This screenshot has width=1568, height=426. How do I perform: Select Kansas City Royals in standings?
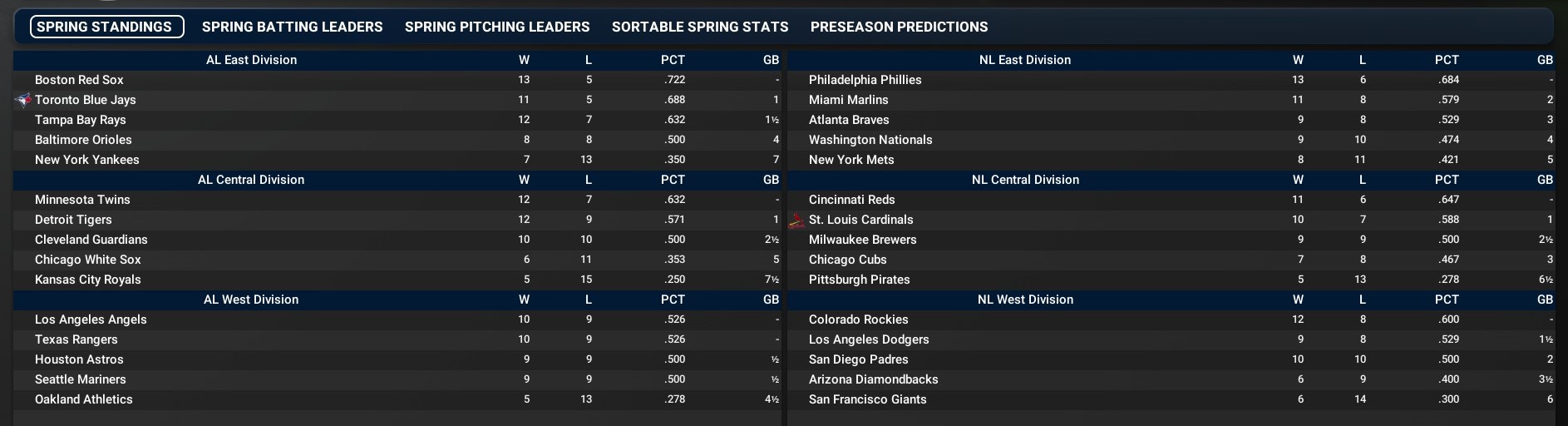88,280
